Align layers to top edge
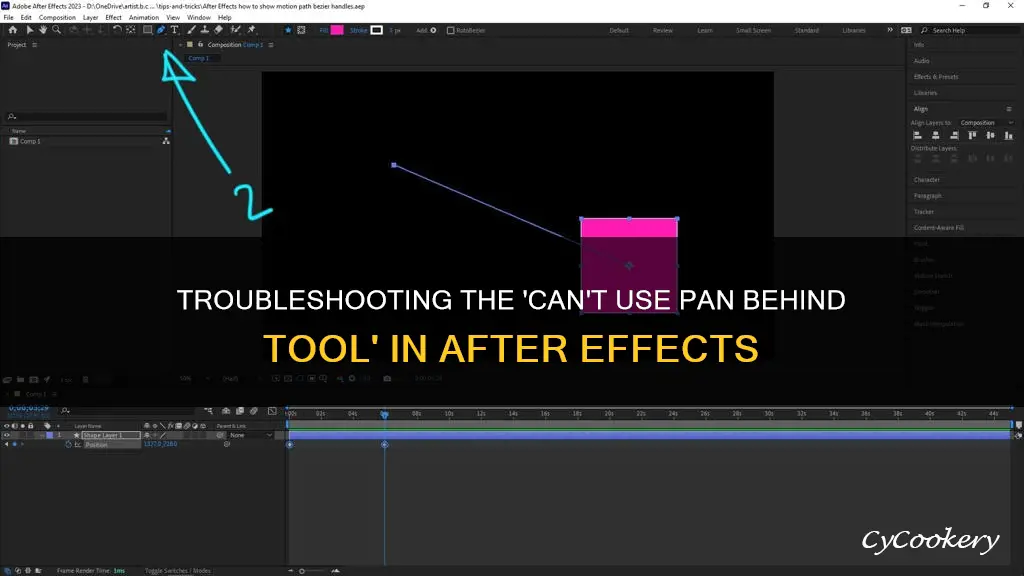 pos(972,135)
